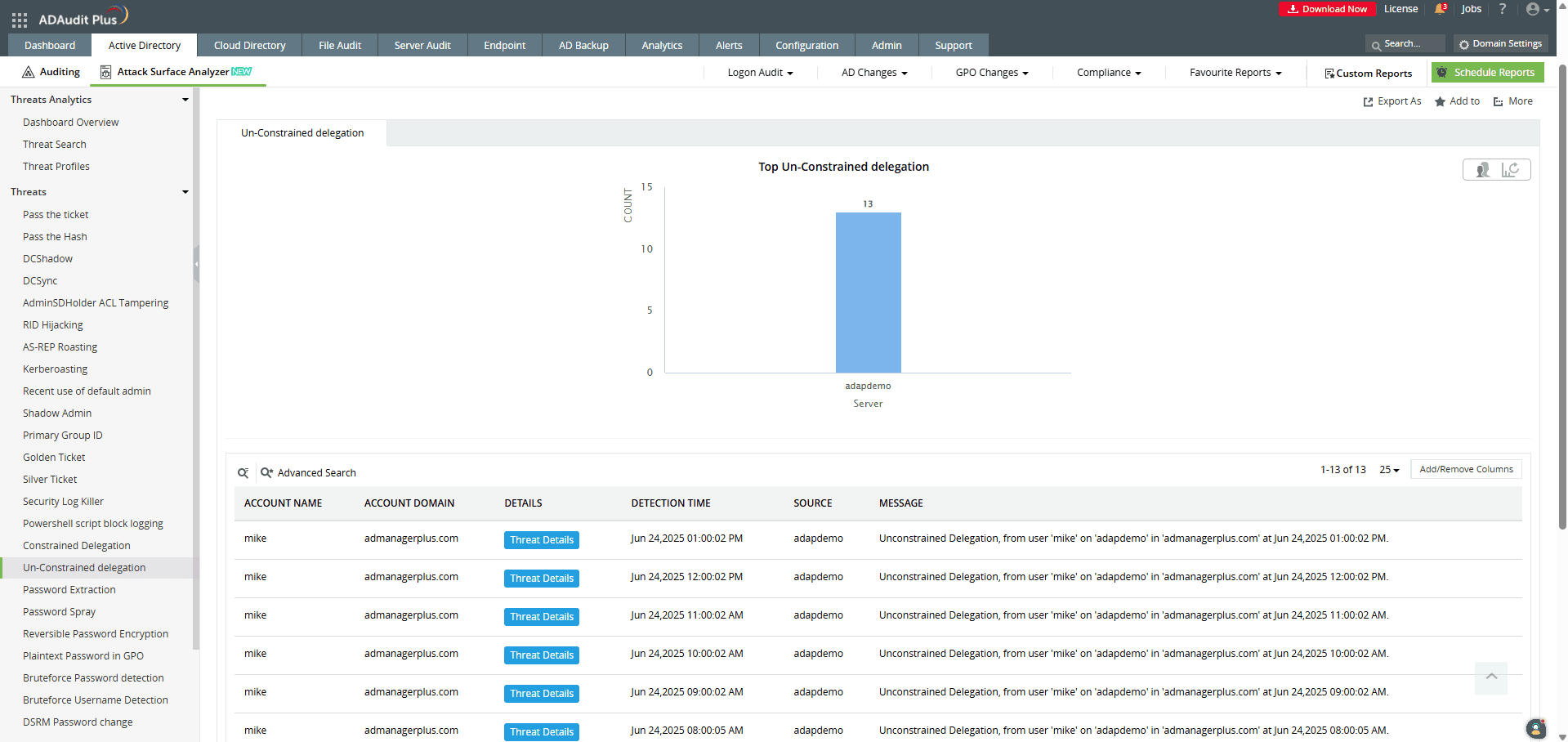
Task: Click the header Search input field
Action: point(1405,44)
